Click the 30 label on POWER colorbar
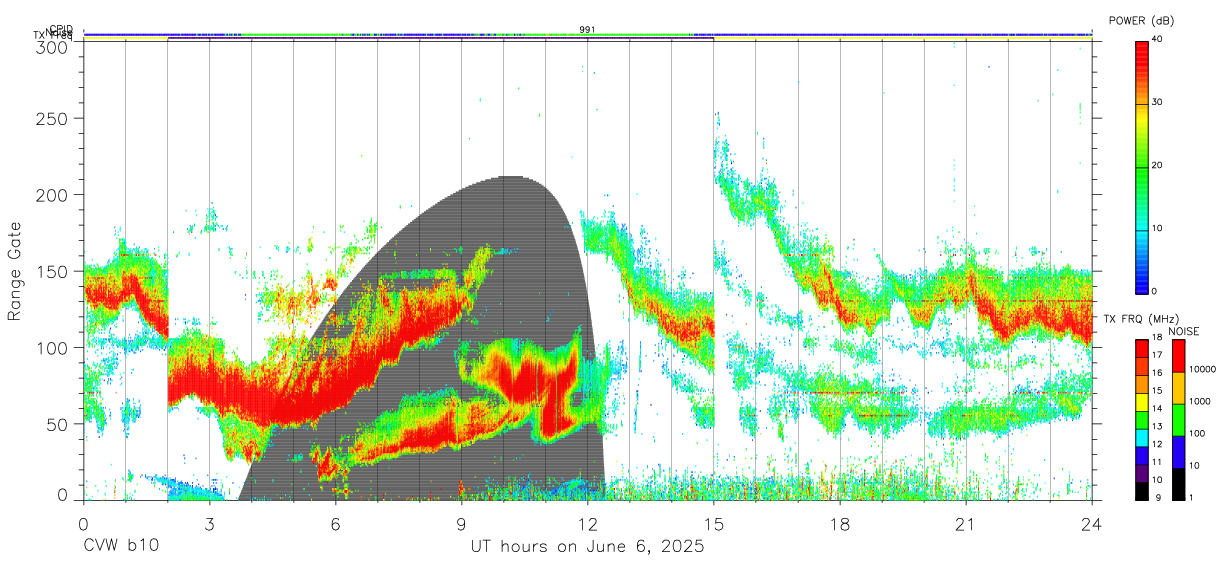1228x567 pixels. tap(1157, 103)
